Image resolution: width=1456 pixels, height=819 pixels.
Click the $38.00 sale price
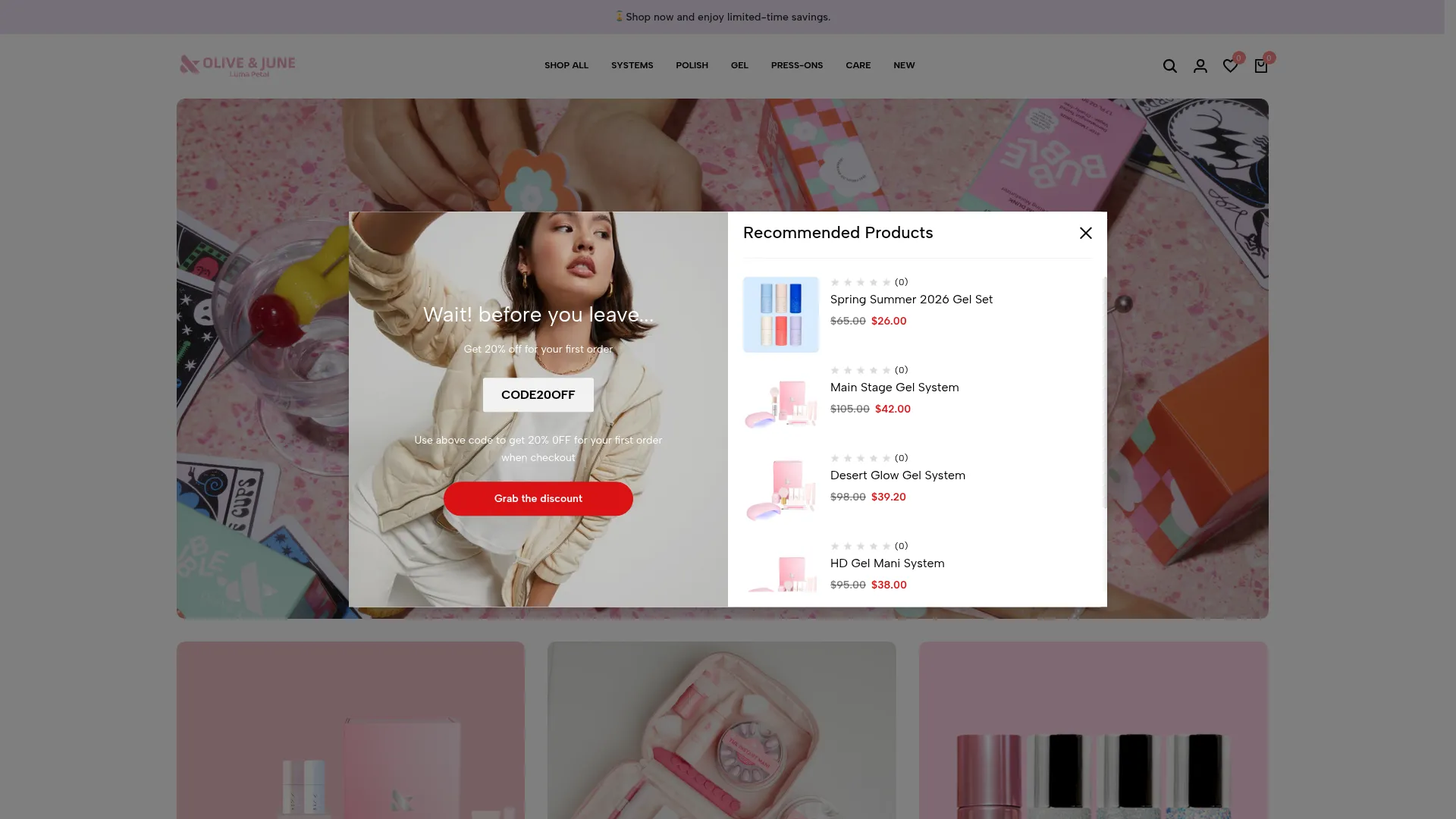[889, 585]
